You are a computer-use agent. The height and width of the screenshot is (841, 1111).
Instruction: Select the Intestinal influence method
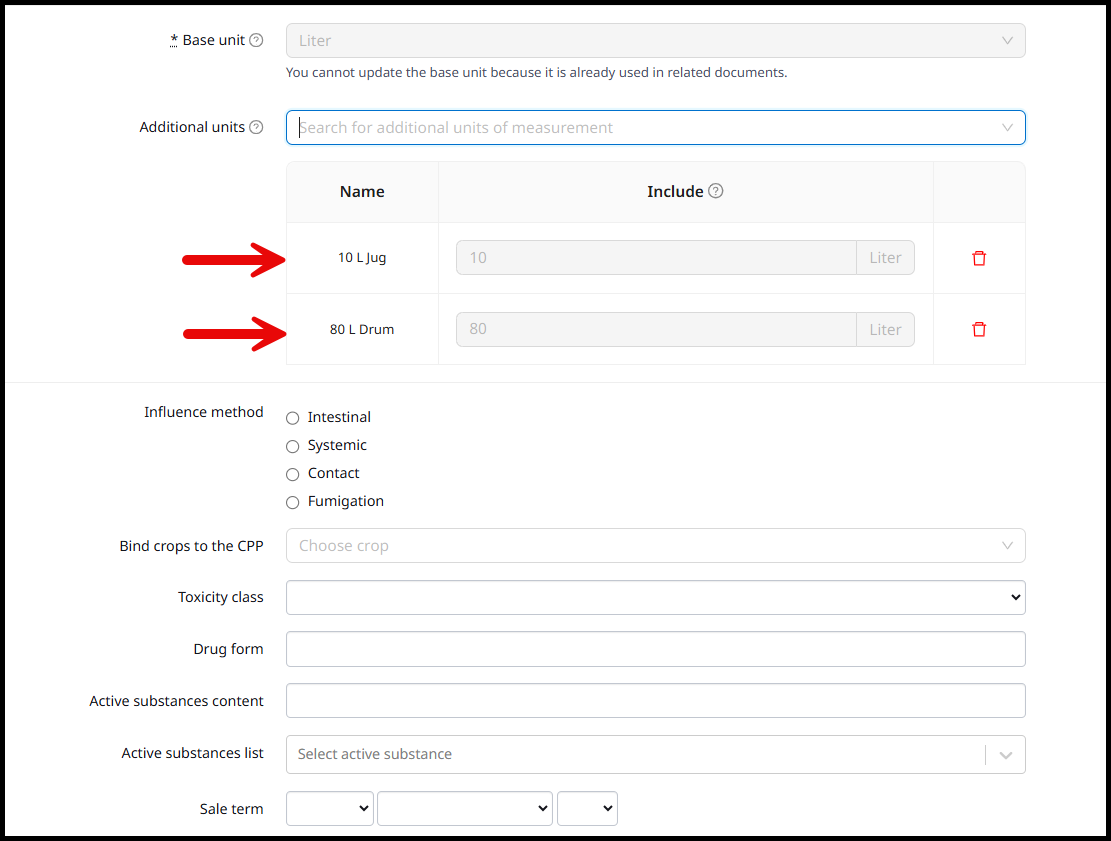click(x=293, y=418)
